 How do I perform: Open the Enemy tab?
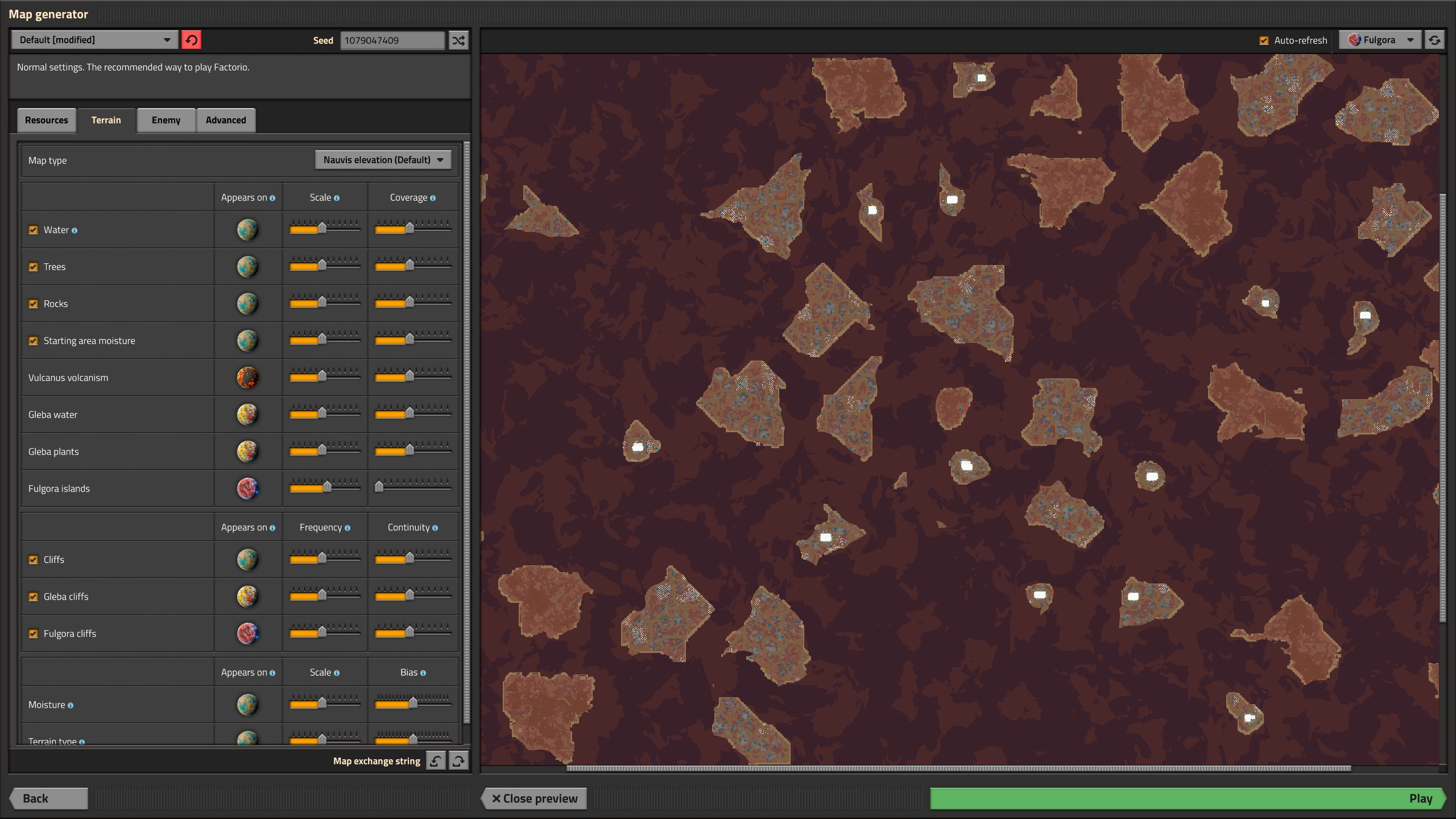tap(166, 120)
